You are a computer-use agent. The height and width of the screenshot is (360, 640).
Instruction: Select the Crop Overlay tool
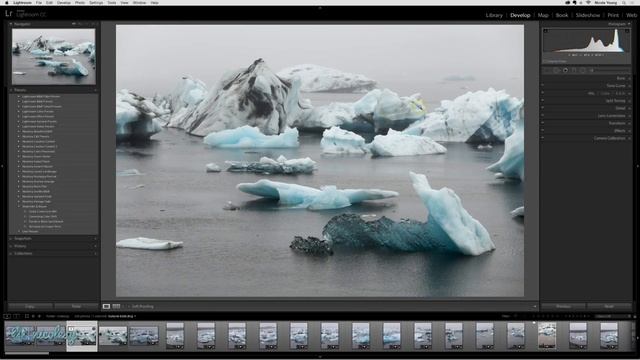pos(548,70)
